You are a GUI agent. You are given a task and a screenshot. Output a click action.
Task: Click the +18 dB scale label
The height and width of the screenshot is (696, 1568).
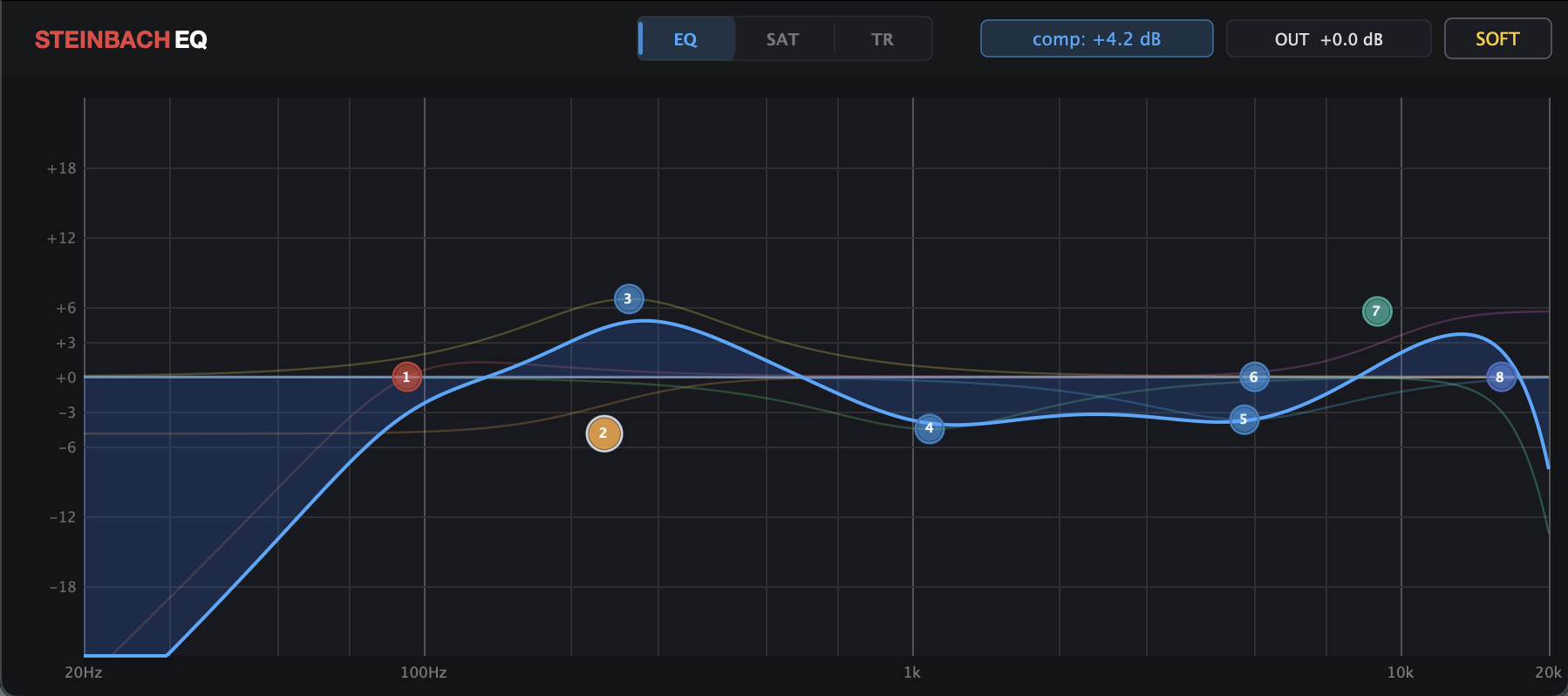(x=62, y=168)
